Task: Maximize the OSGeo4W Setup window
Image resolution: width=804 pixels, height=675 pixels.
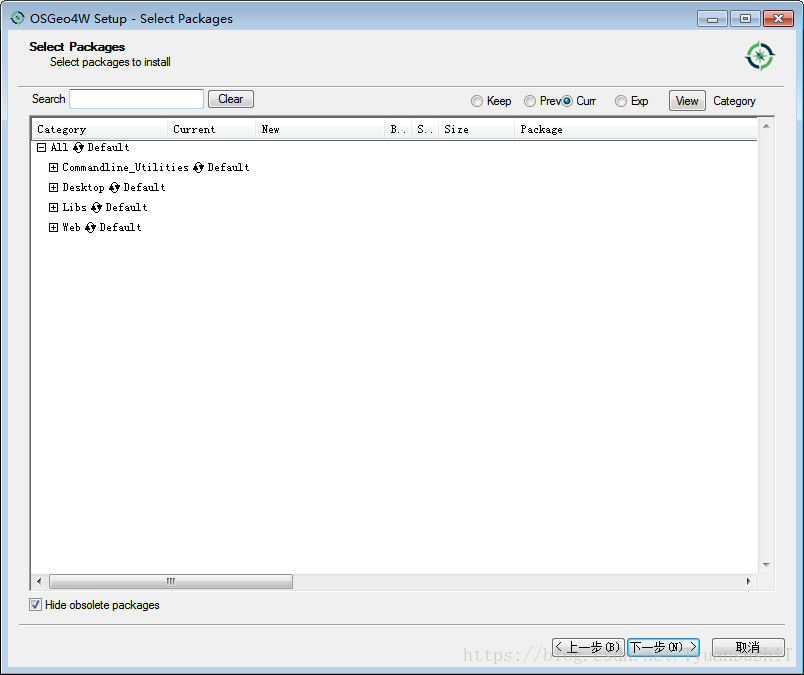Action: (745, 19)
